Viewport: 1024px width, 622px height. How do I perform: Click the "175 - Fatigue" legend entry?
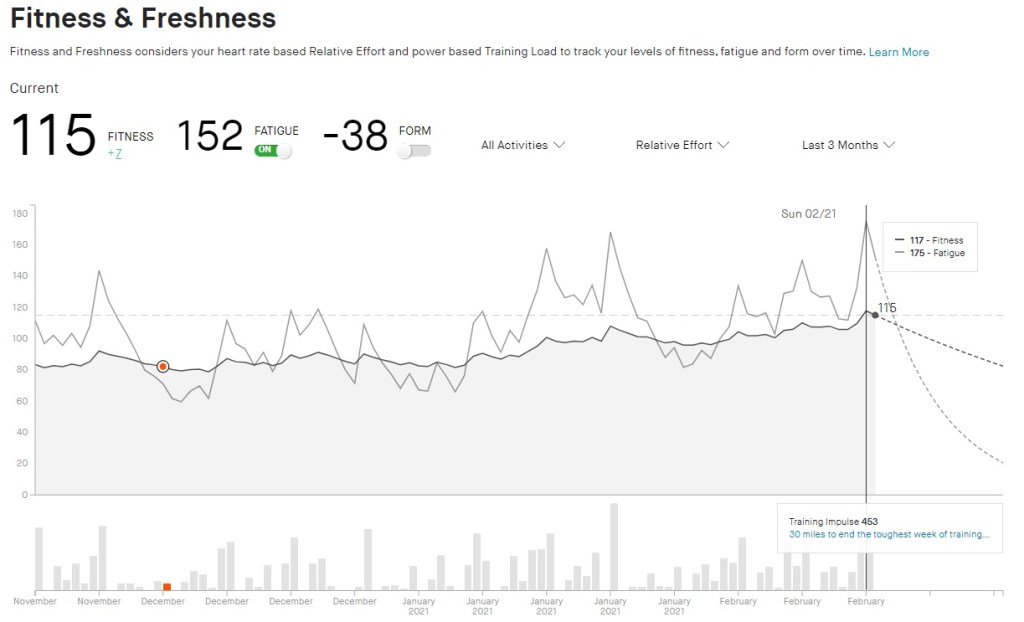pos(936,254)
